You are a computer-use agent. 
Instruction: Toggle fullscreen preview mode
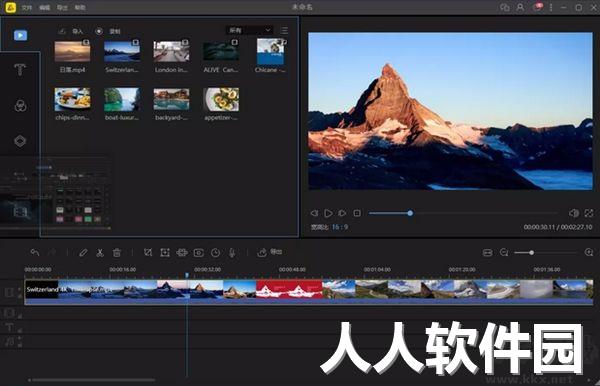589,213
